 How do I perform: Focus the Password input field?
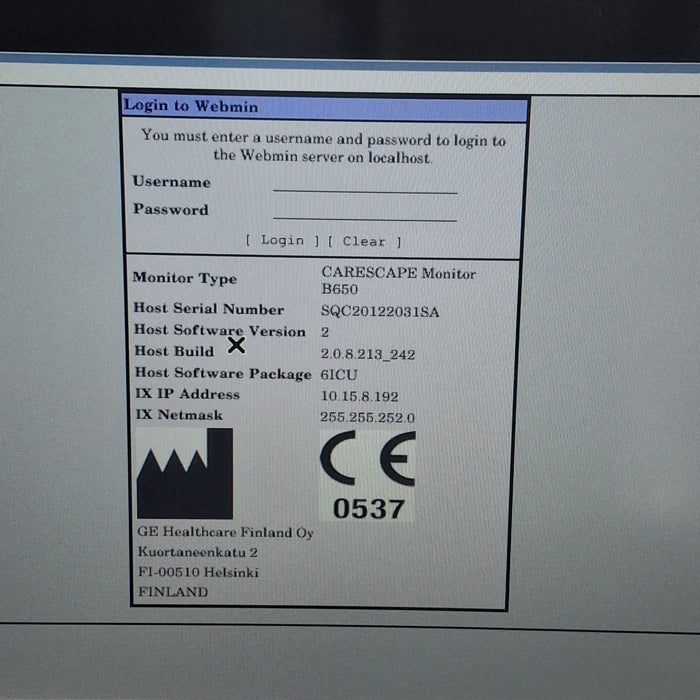pyautogui.click(x=365, y=212)
